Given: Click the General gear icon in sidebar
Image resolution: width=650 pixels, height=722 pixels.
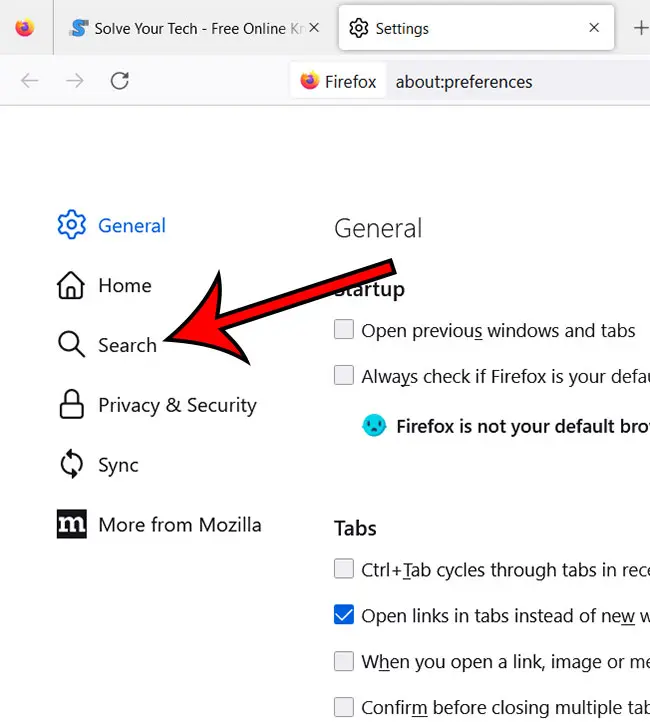Looking at the screenshot, I should [x=71, y=225].
